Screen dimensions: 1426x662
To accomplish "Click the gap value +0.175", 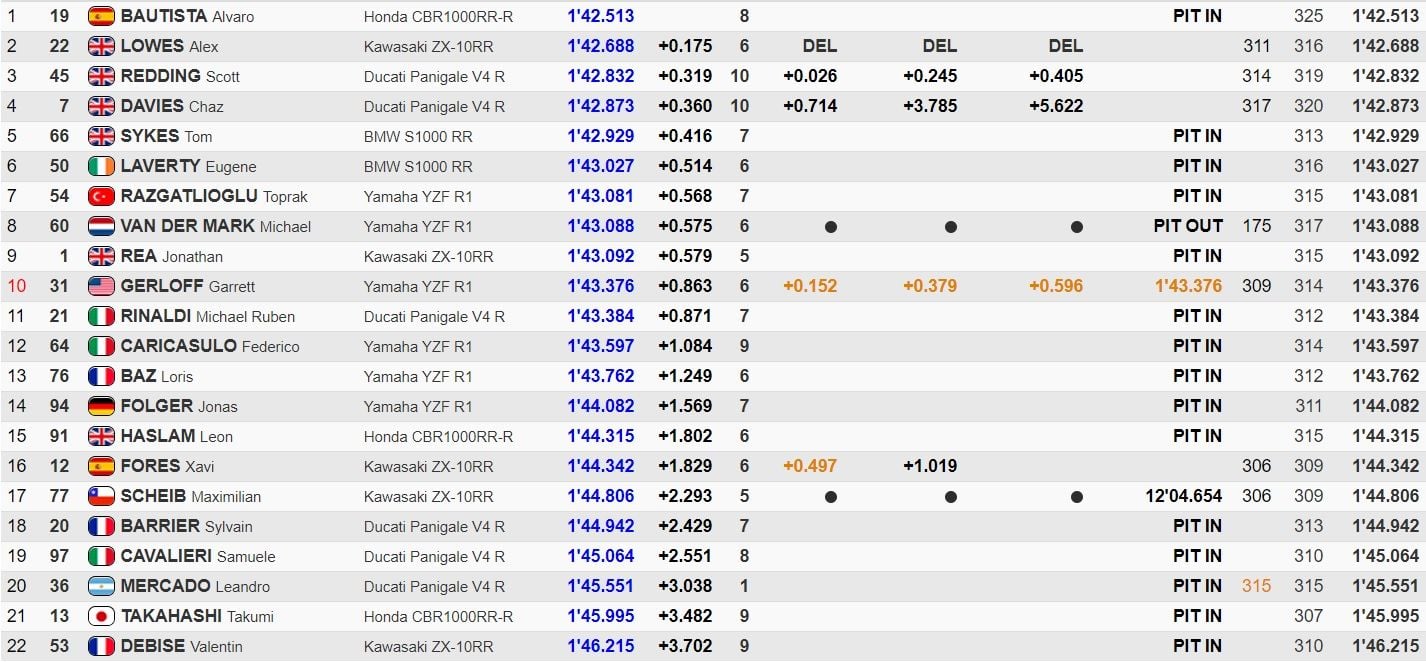I will [x=685, y=46].
